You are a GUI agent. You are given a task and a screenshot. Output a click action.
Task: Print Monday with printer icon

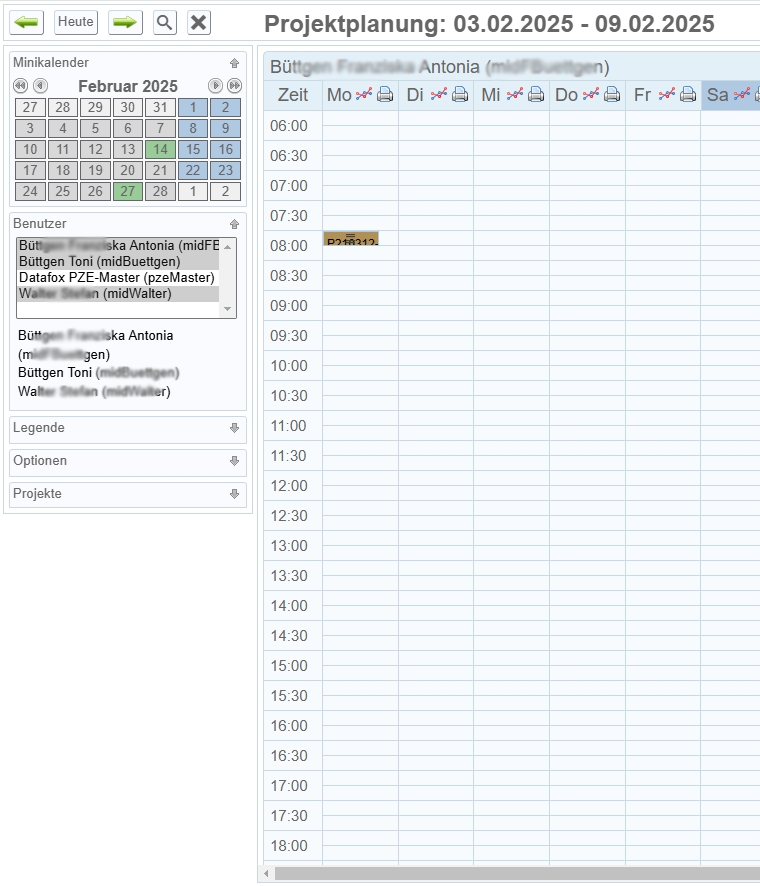tap(385, 94)
